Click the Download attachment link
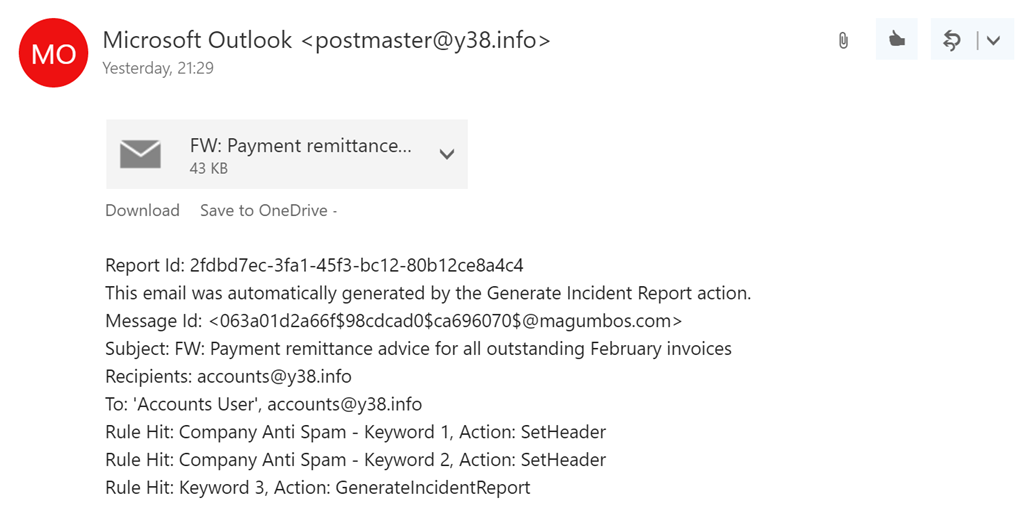The image size is (1024, 523). (x=142, y=210)
